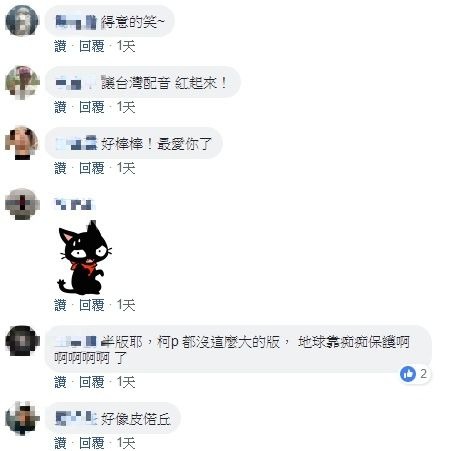
Task: Like the 半版耶 柯p comment
Action: (60, 382)
